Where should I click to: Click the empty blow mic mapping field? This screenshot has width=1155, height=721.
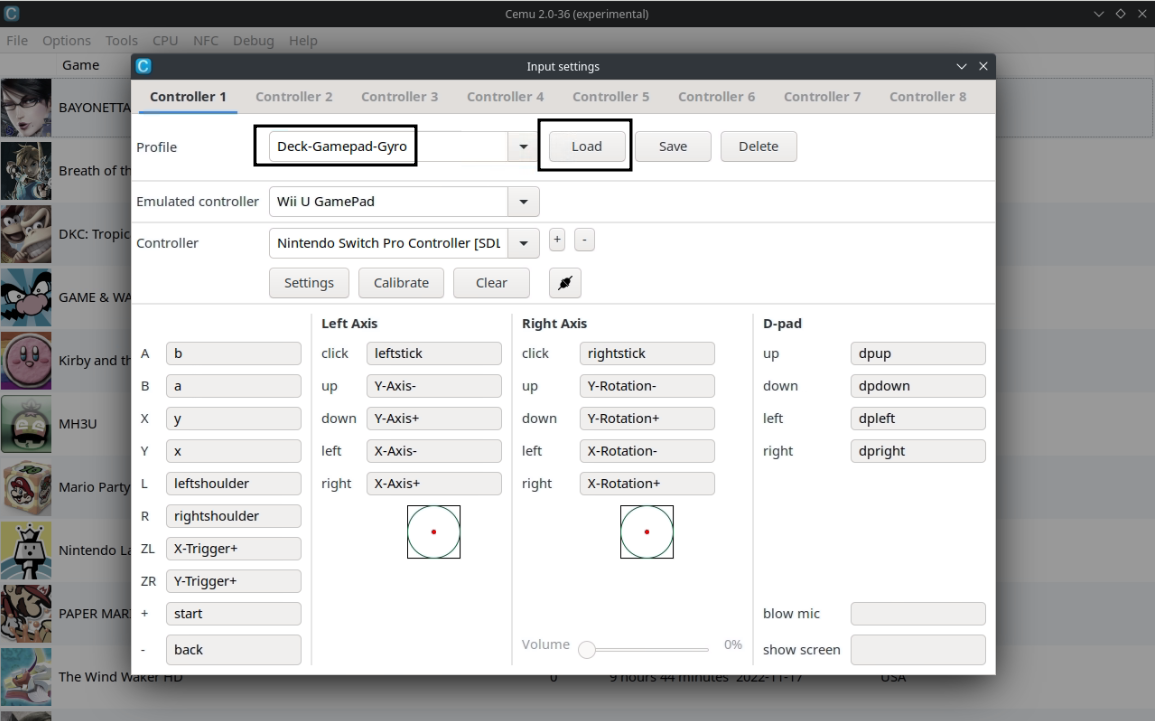tap(918, 613)
